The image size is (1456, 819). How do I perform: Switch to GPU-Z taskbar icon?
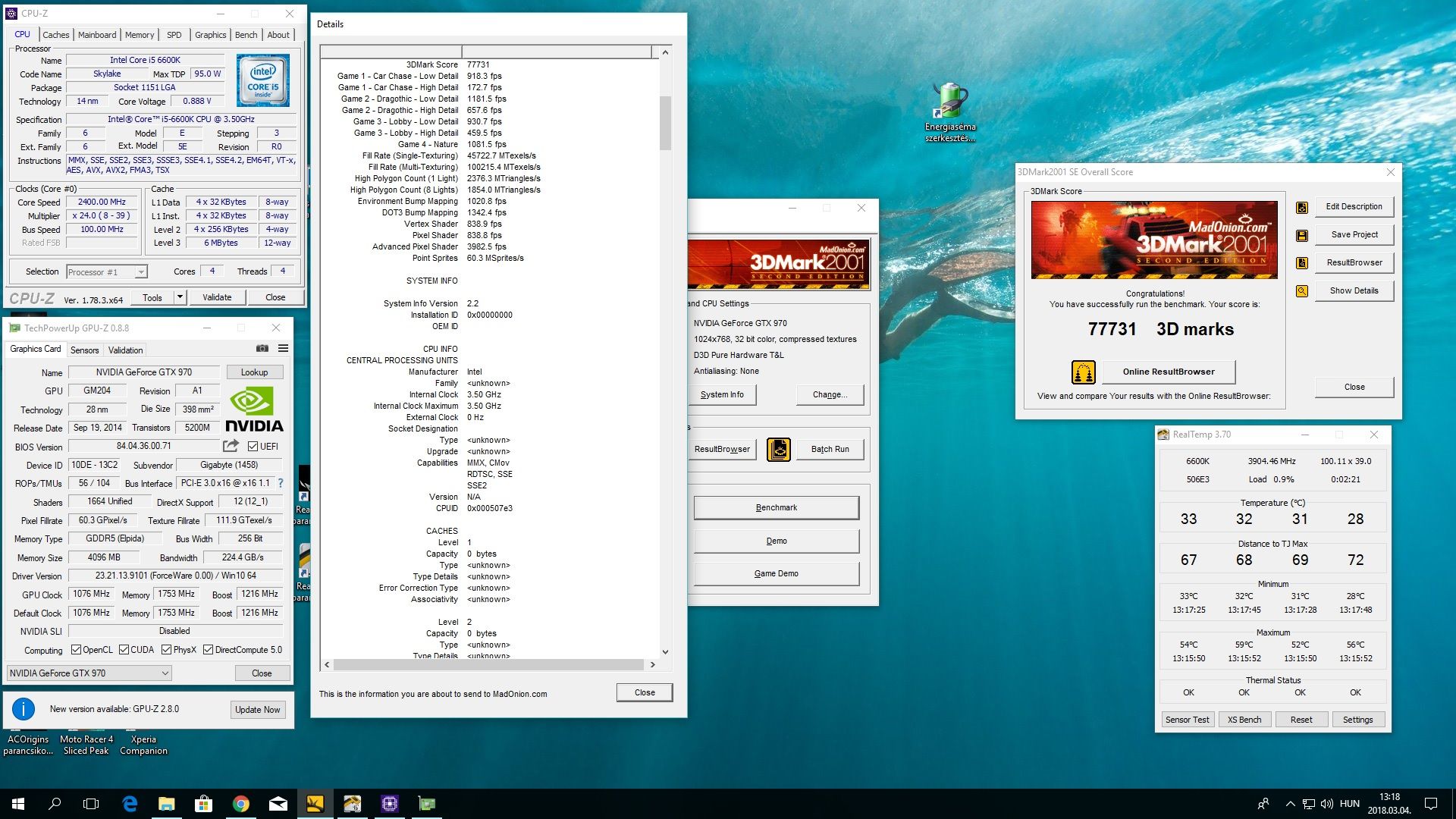click(427, 804)
